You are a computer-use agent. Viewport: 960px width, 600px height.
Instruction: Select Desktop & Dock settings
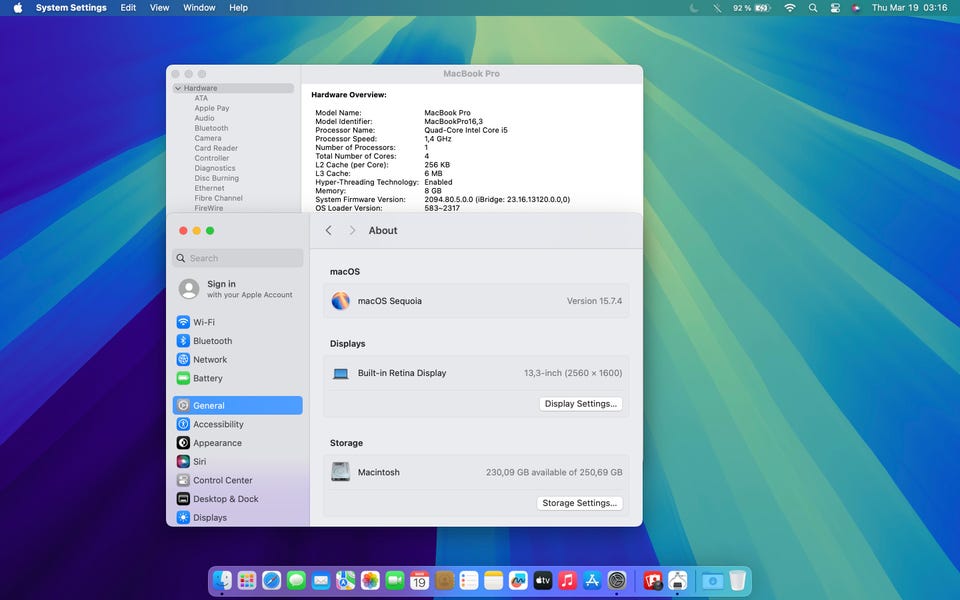[225, 499]
